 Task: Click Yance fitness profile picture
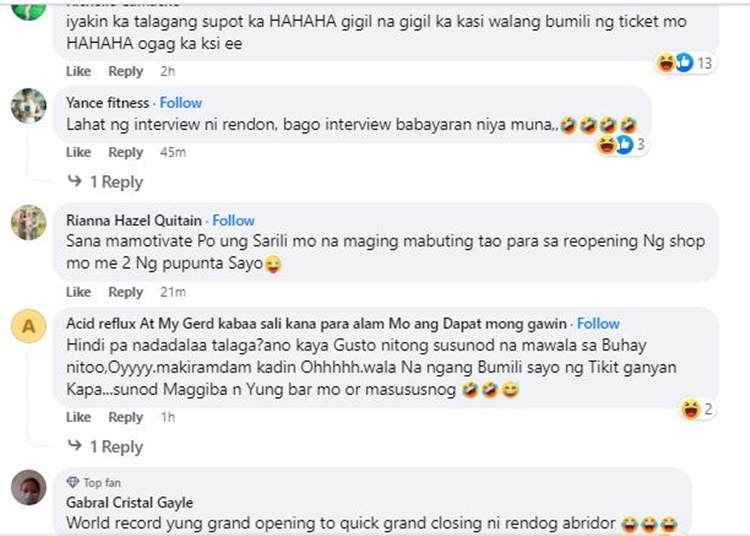point(29,106)
